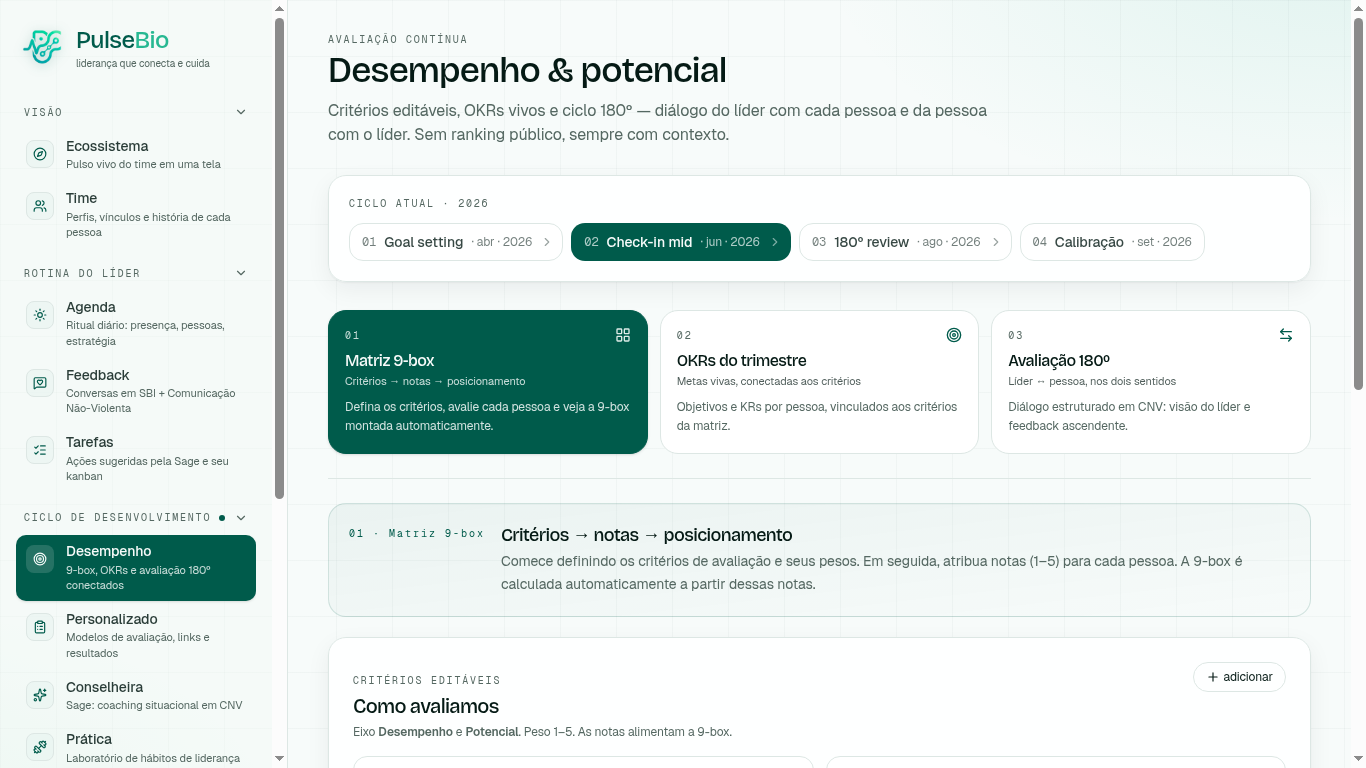Open the Feedback section
Screen dimensions: 1366x768
point(136,391)
